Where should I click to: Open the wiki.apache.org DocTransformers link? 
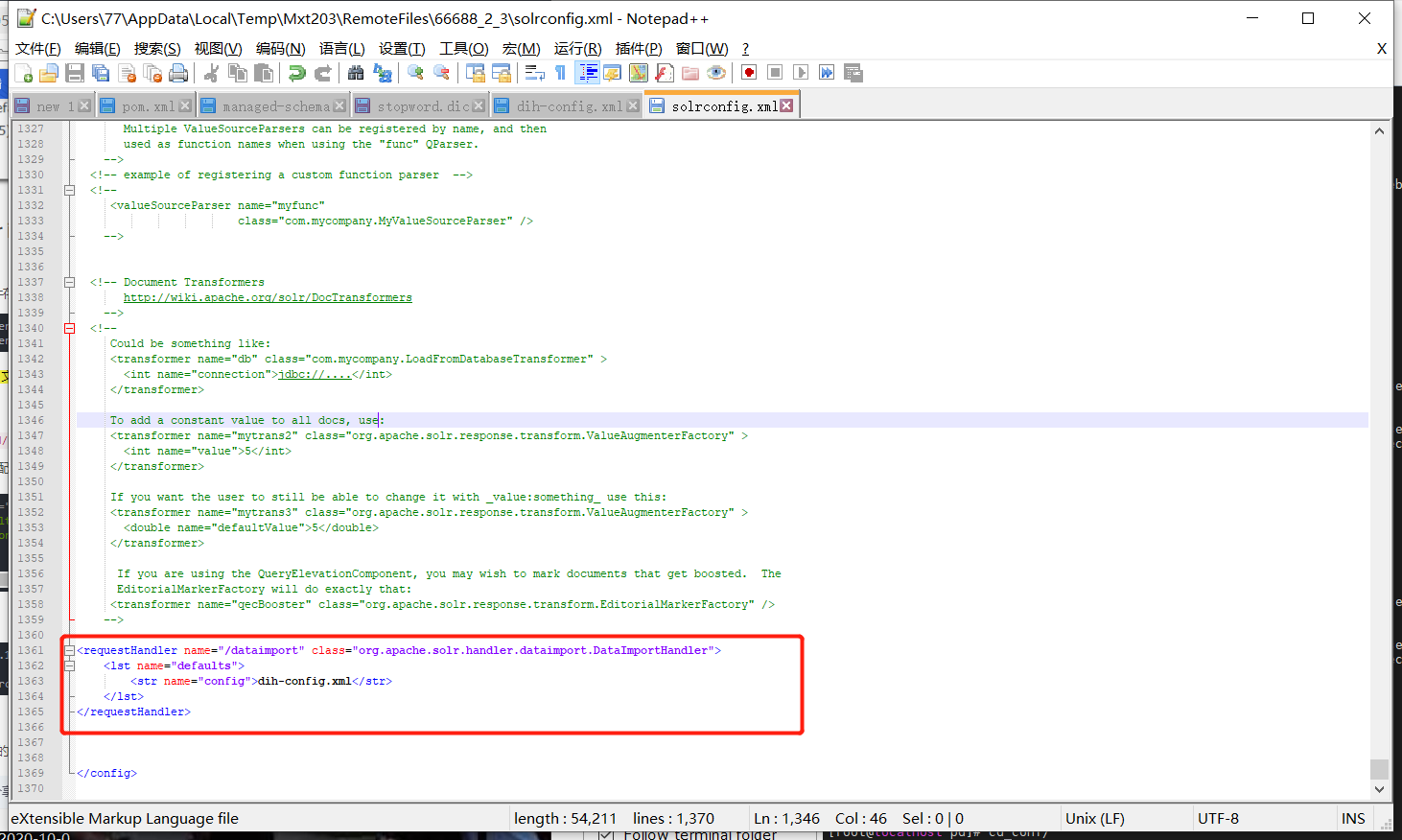point(268,297)
